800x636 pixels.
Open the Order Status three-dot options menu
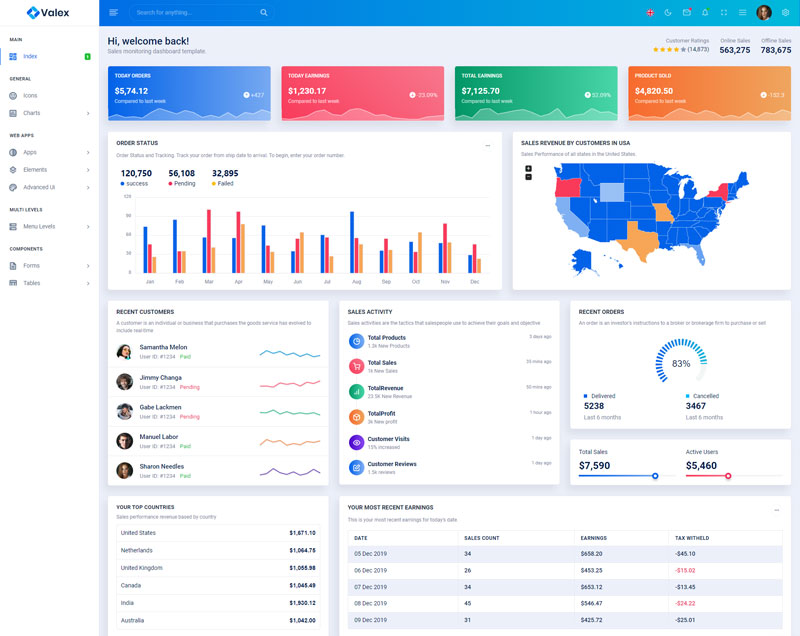point(488,145)
